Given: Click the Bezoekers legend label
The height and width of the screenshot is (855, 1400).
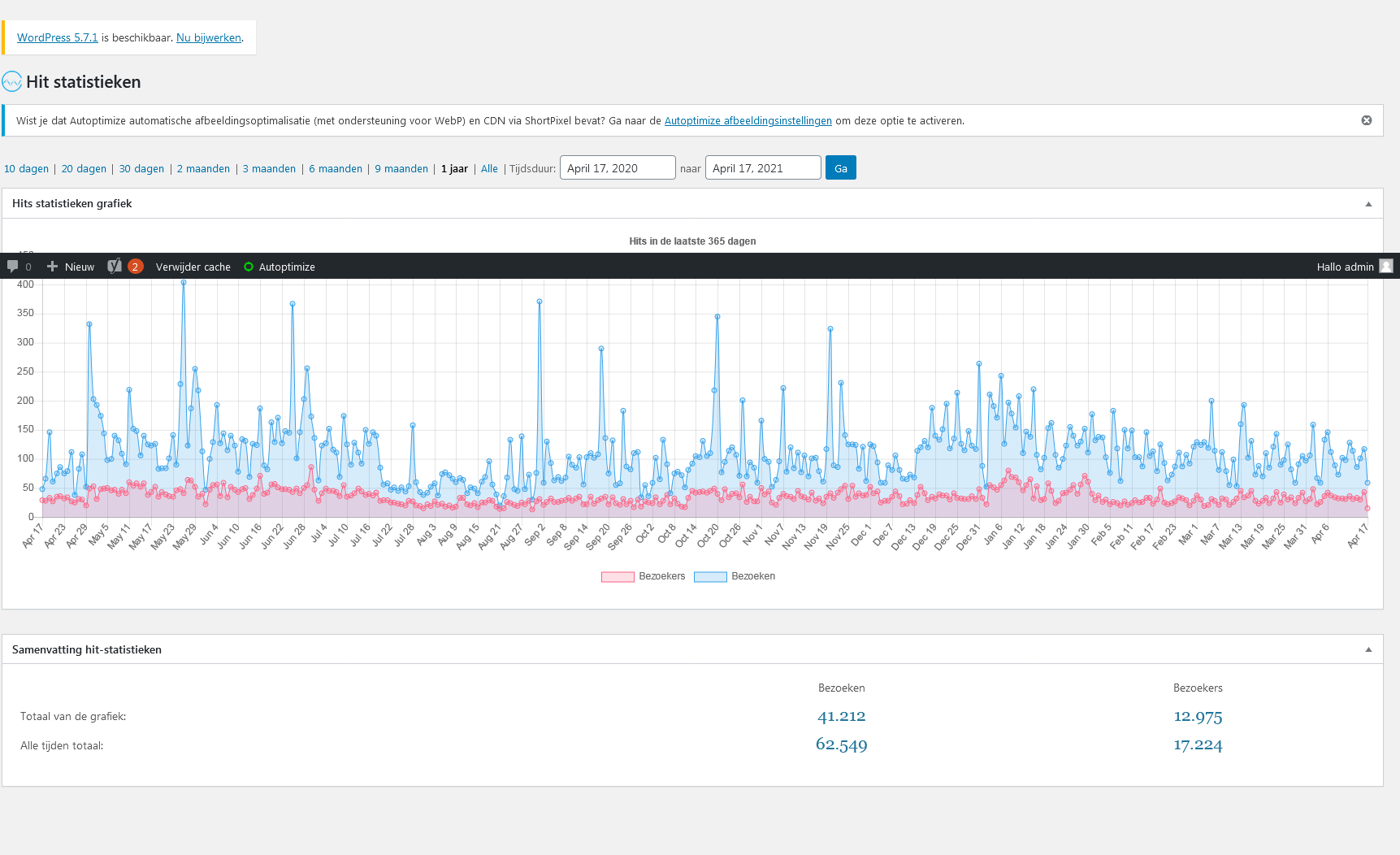Looking at the screenshot, I should coord(662,576).
